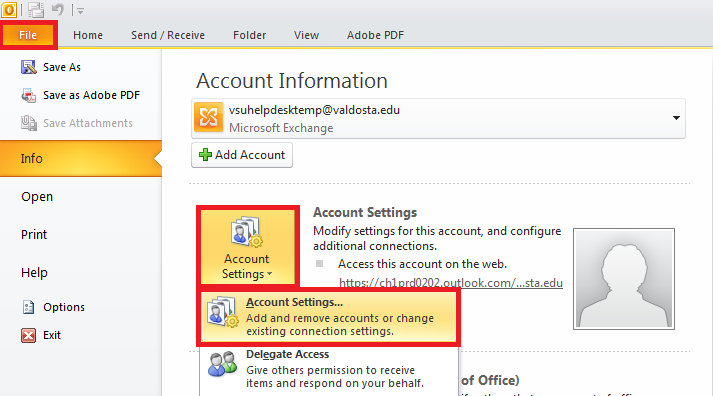Open Outlook Options from sidebar
This screenshot has height=396, width=713.
[x=64, y=307]
